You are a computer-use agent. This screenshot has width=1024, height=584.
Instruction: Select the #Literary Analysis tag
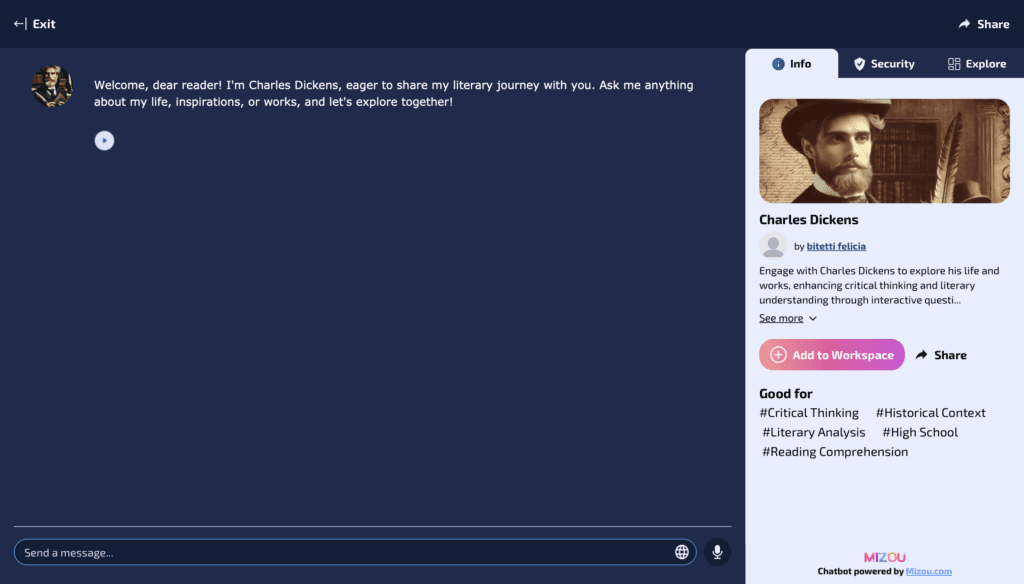coord(814,432)
